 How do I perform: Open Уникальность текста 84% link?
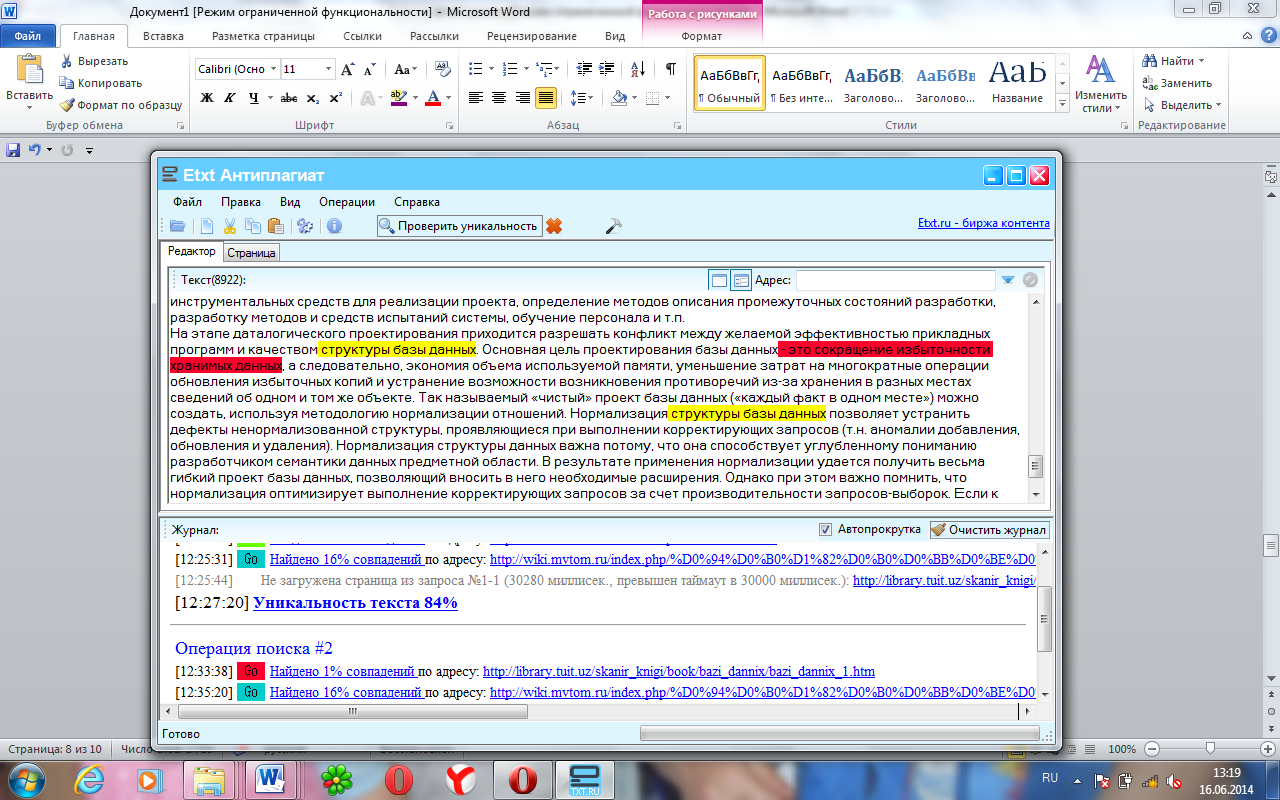(x=355, y=603)
